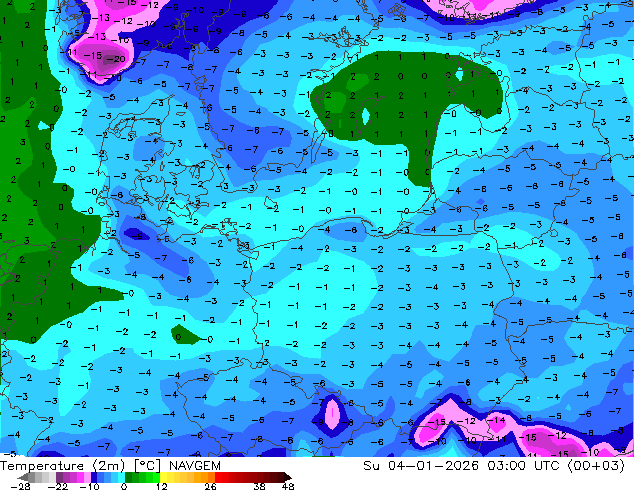
Task: Click the bright yellow legend swatch above 12
Action: 163,477
